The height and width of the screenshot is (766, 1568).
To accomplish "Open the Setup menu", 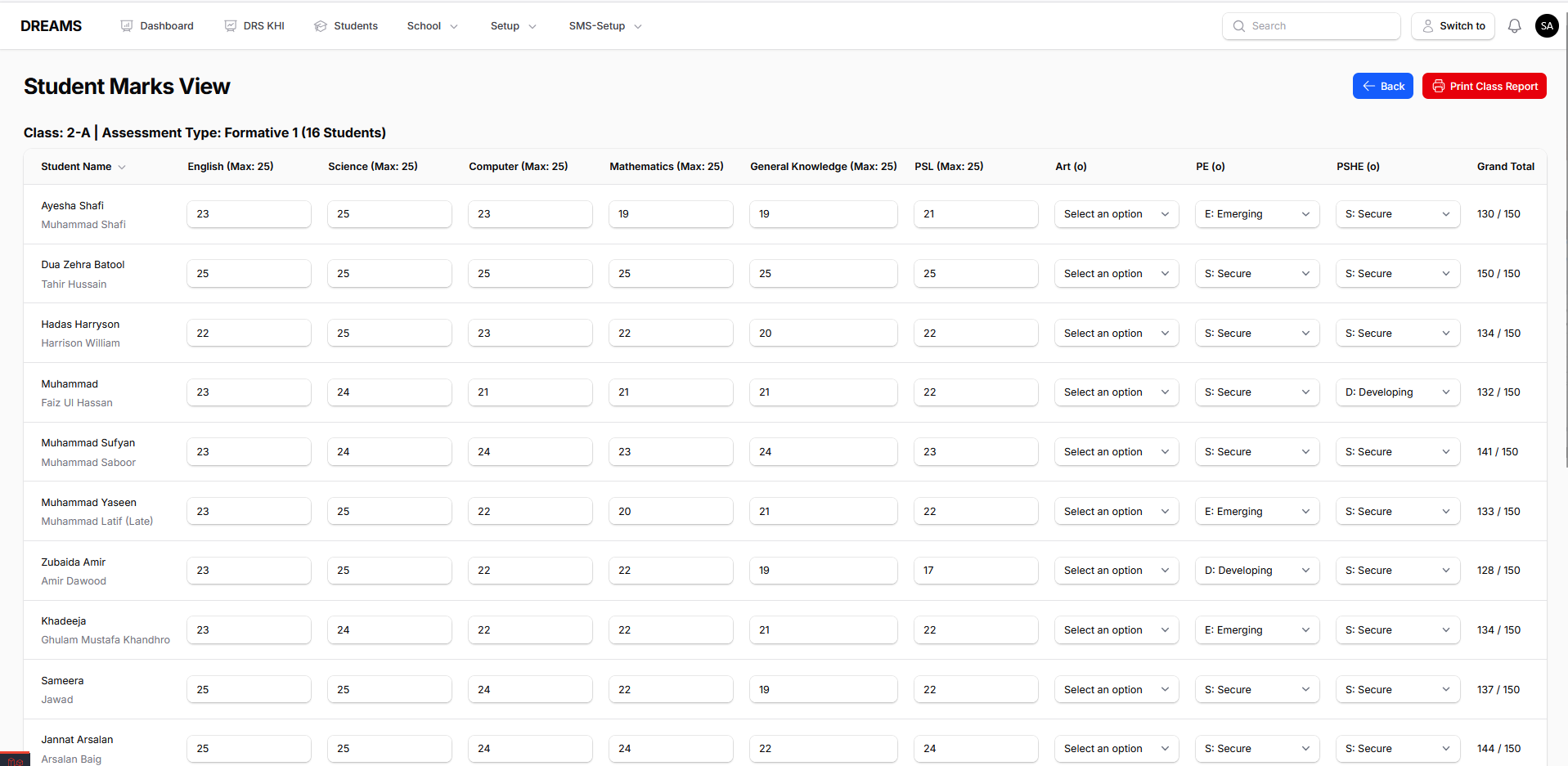I will [x=513, y=26].
